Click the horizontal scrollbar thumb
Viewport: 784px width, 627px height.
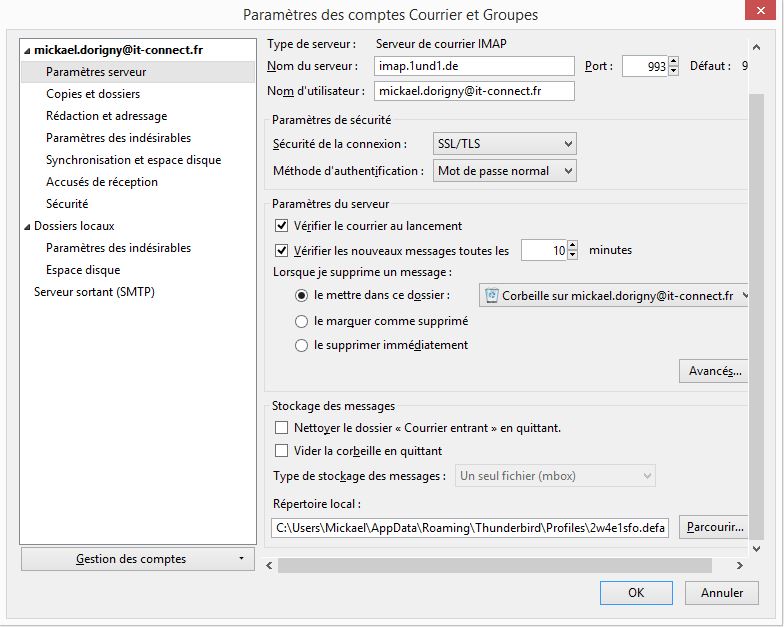coord(494,566)
